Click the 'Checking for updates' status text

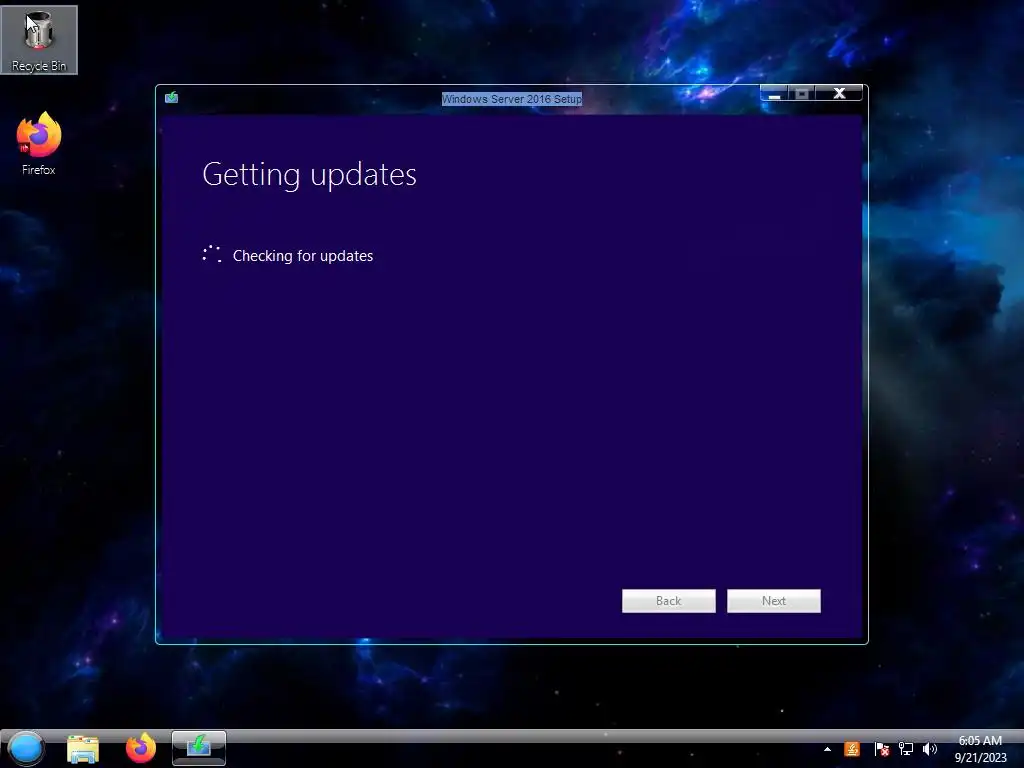click(303, 256)
